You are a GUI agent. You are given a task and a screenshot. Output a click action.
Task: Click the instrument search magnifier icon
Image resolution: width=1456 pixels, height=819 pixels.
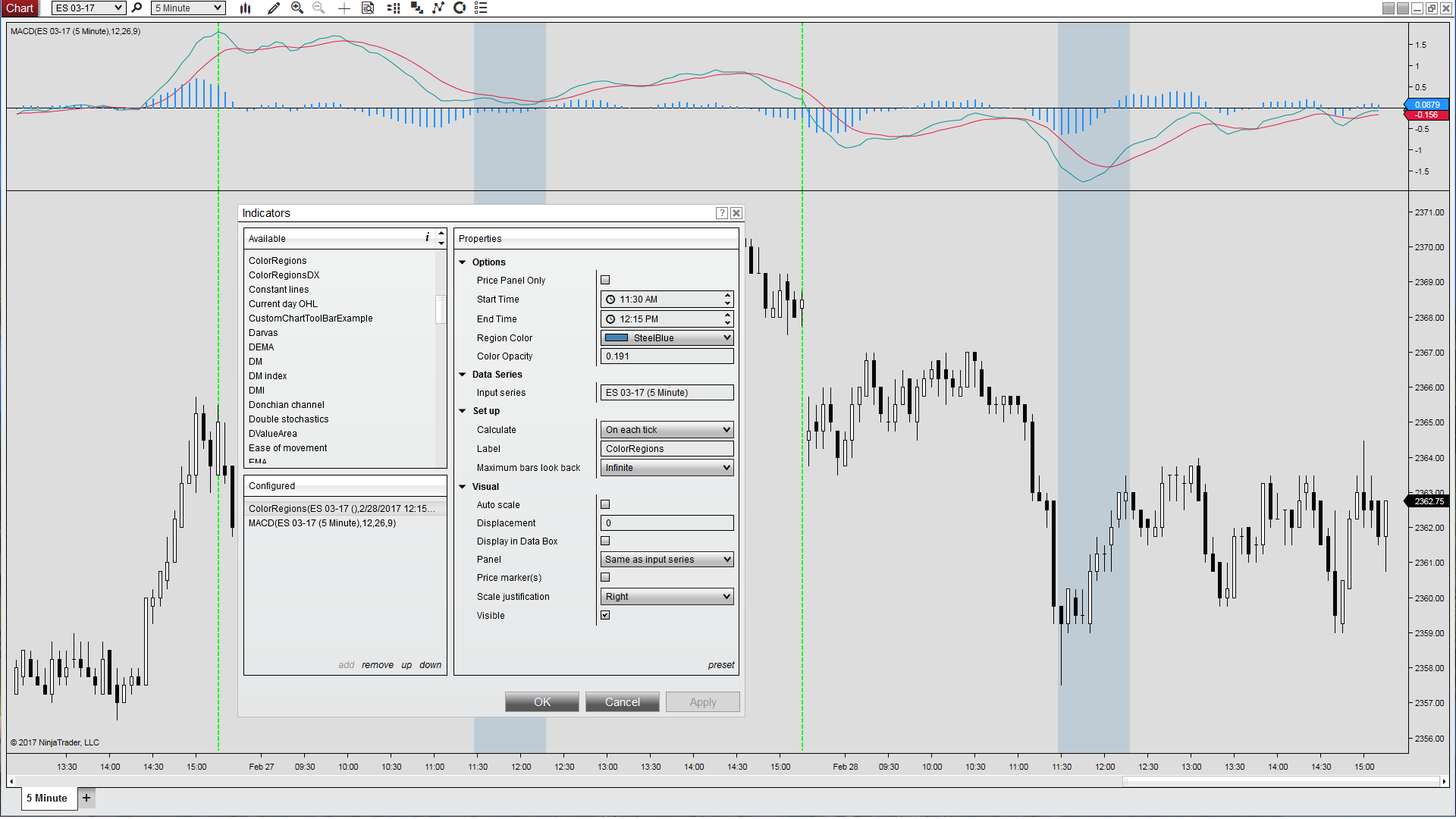(137, 8)
